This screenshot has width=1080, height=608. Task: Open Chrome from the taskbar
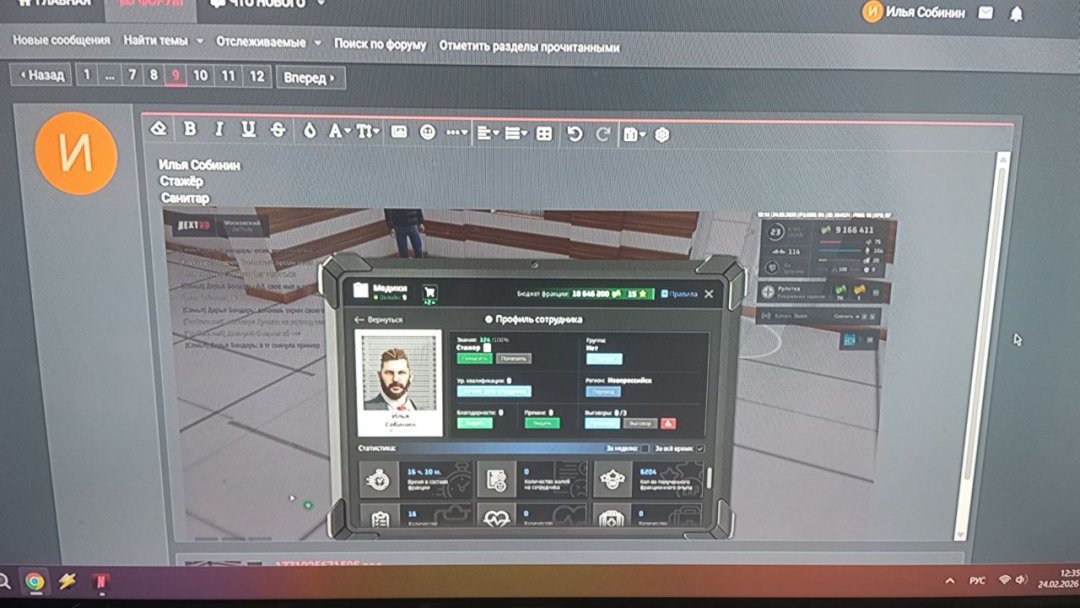click(x=35, y=581)
